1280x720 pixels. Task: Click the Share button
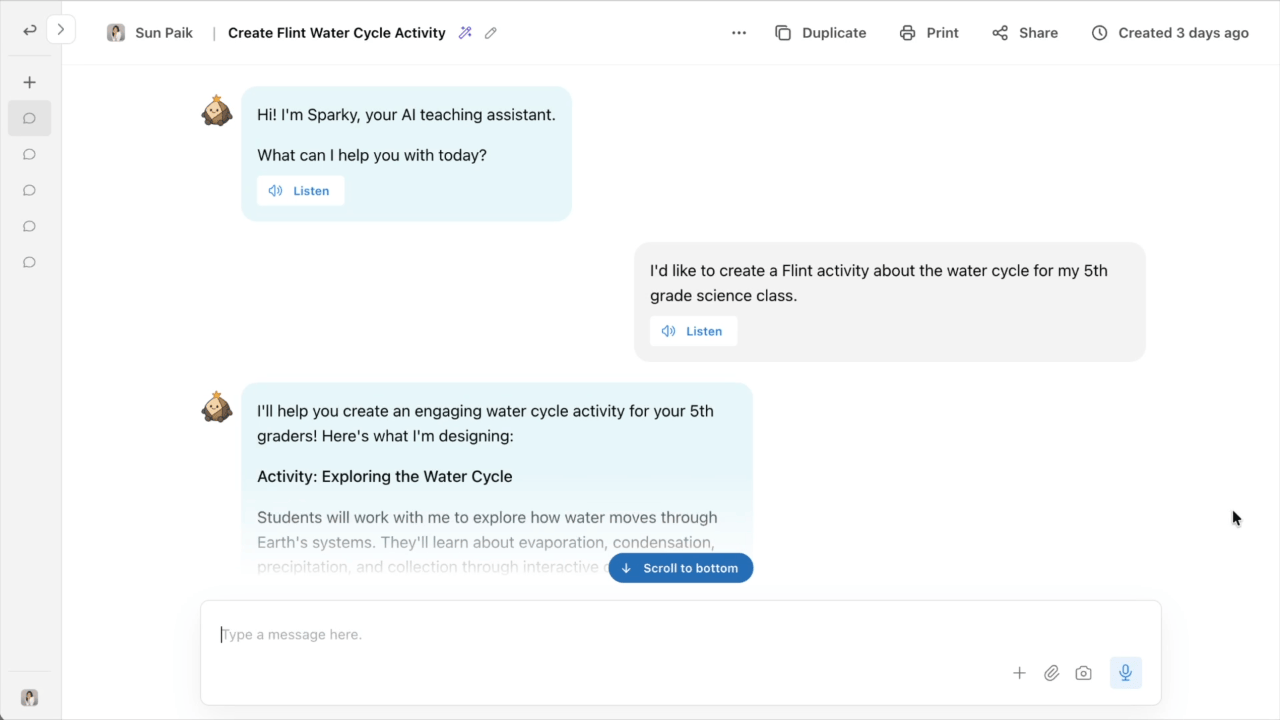point(1025,33)
